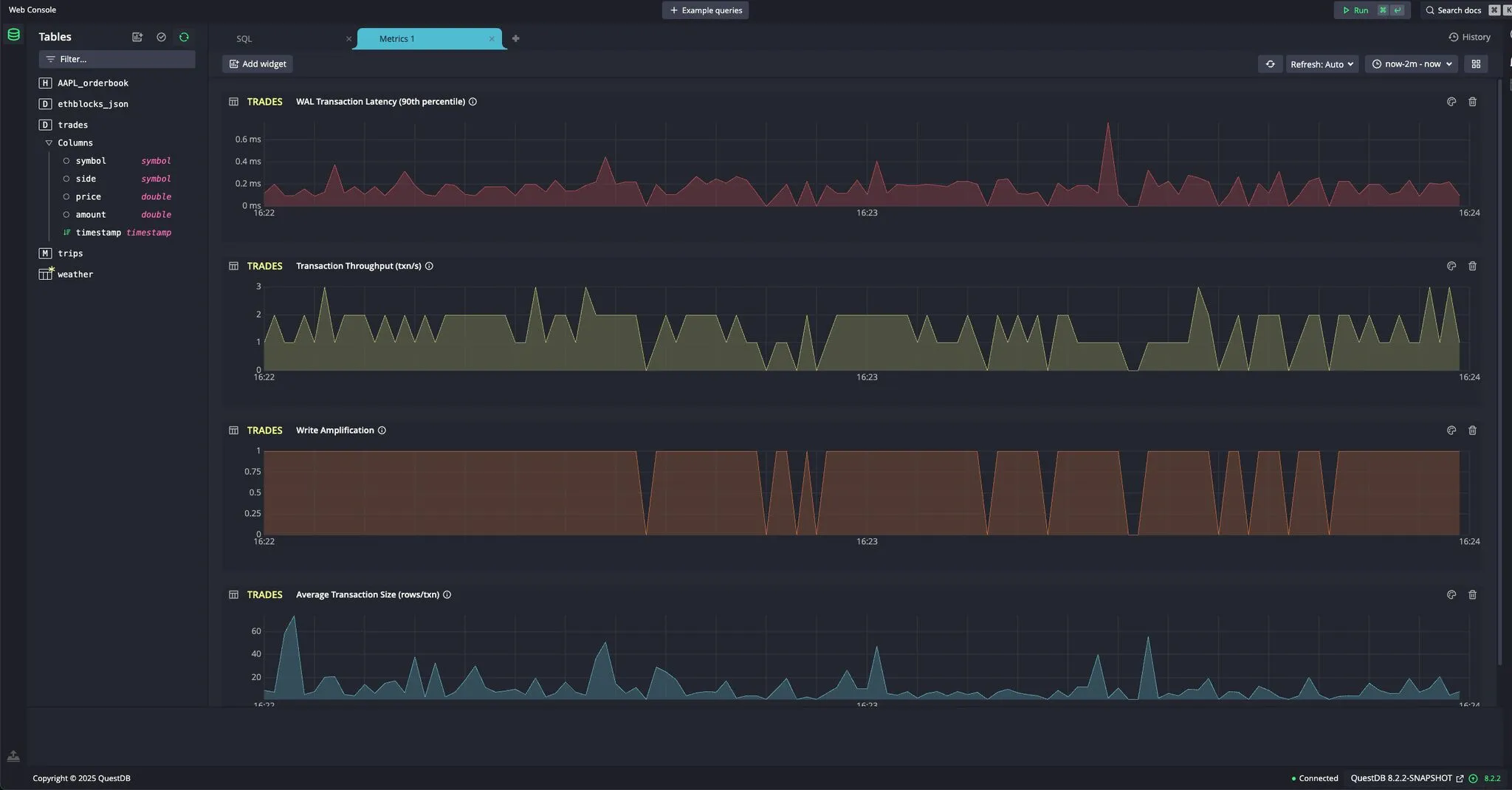1512x790 pixels.
Task: Click the Filter field in the Tables panel
Action: click(116, 59)
